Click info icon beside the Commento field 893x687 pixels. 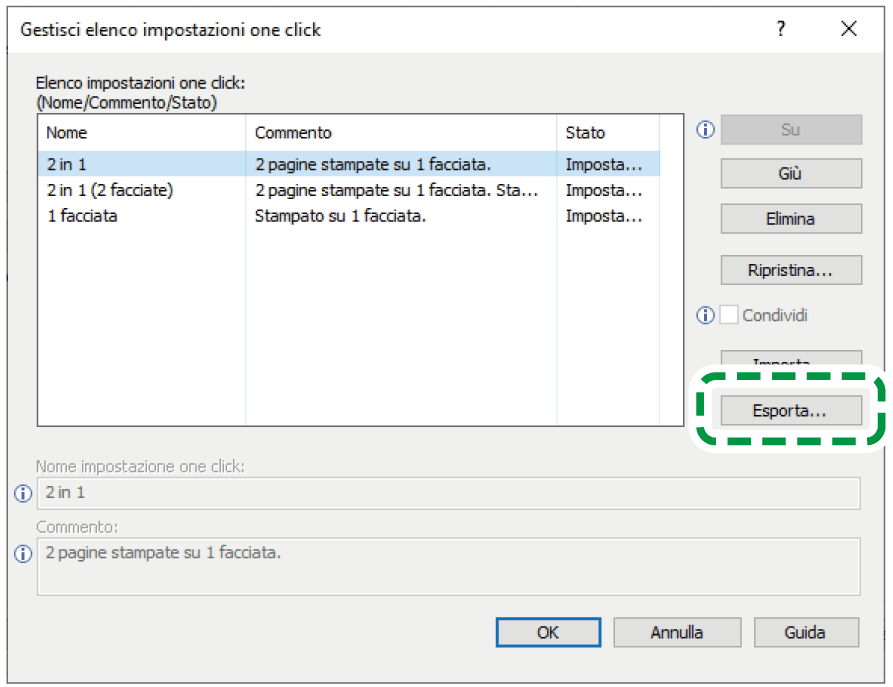pos(23,554)
